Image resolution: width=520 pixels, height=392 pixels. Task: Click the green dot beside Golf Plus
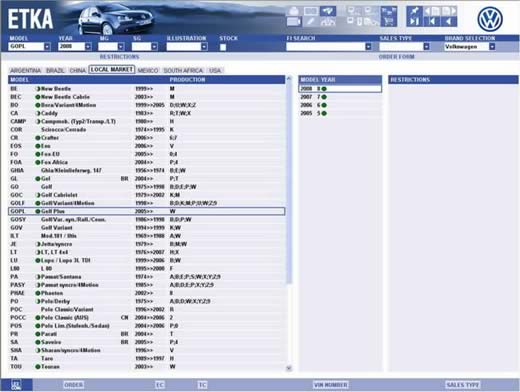[38, 211]
